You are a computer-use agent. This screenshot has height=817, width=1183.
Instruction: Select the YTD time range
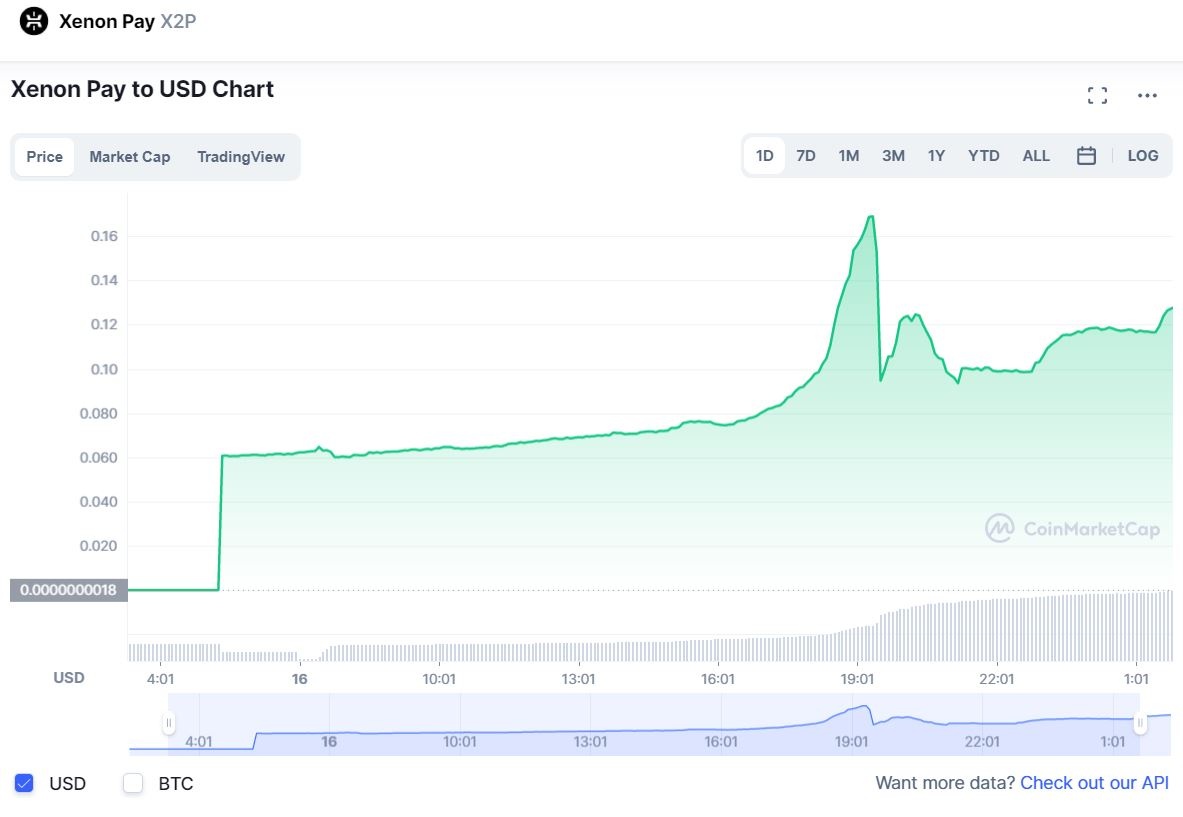983,156
